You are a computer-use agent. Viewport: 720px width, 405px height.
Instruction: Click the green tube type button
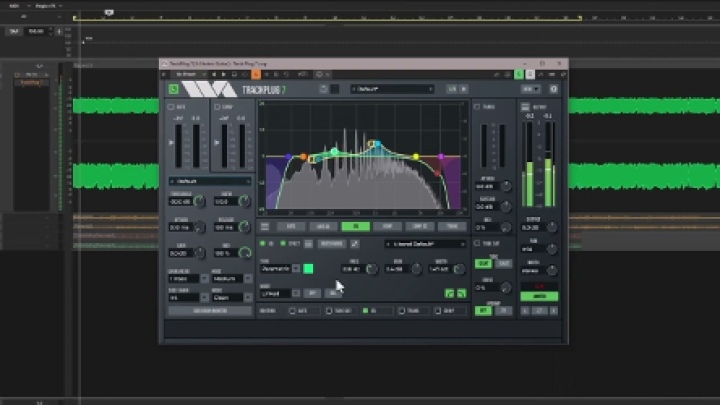(483, 264)
